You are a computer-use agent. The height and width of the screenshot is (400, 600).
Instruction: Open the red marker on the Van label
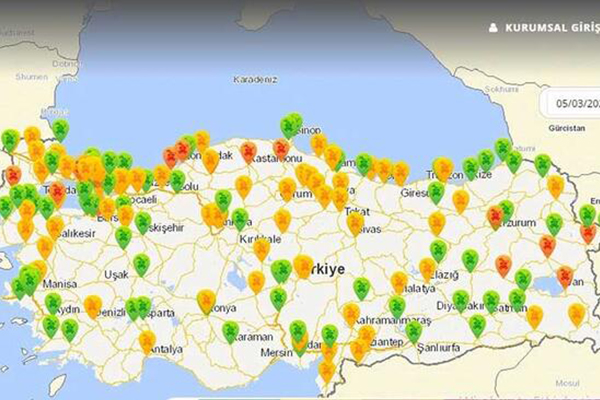coord(565,277)
